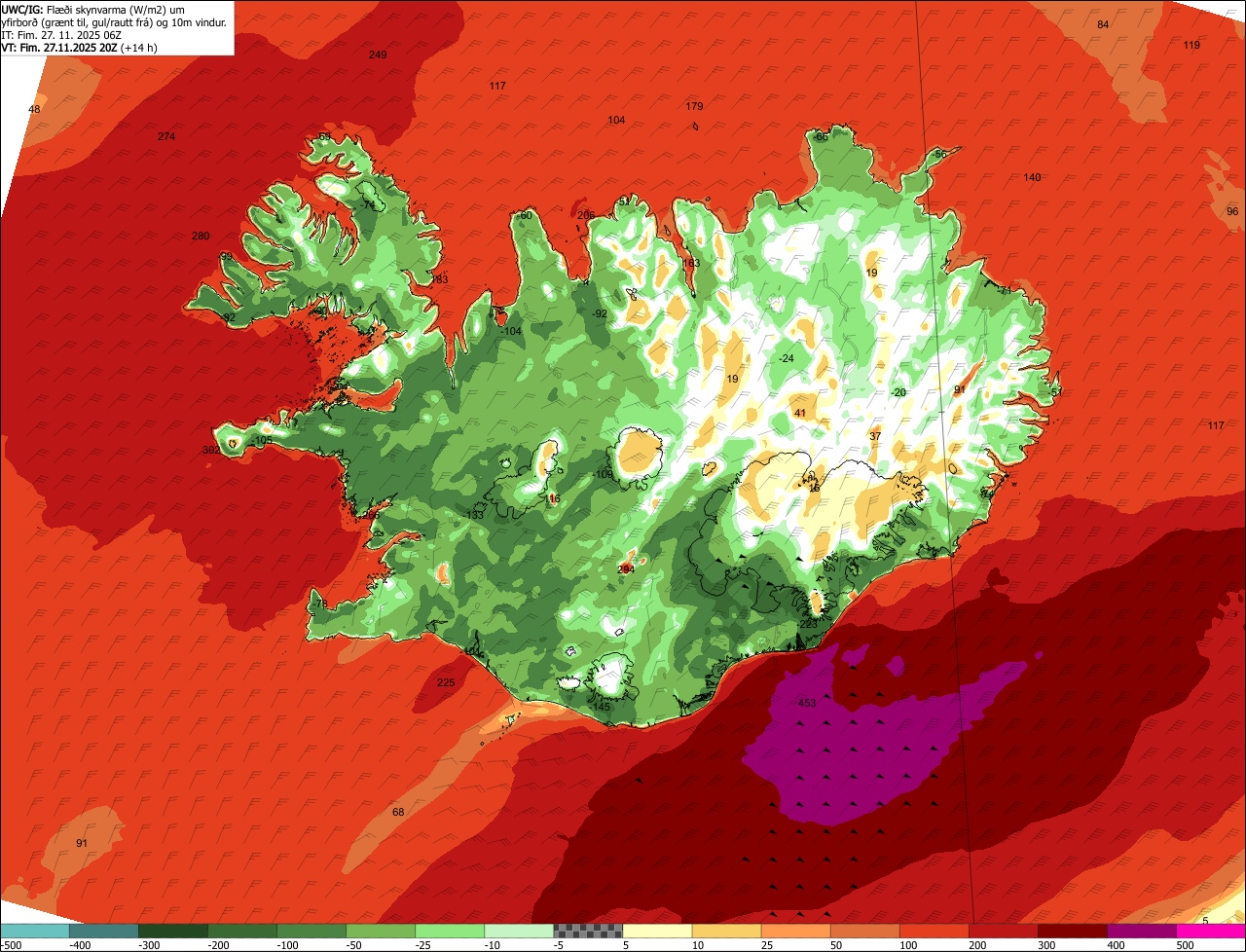Screen dimensions: 1246x952
Task: Click the -500 legend label
Action: tap(10, 945)
